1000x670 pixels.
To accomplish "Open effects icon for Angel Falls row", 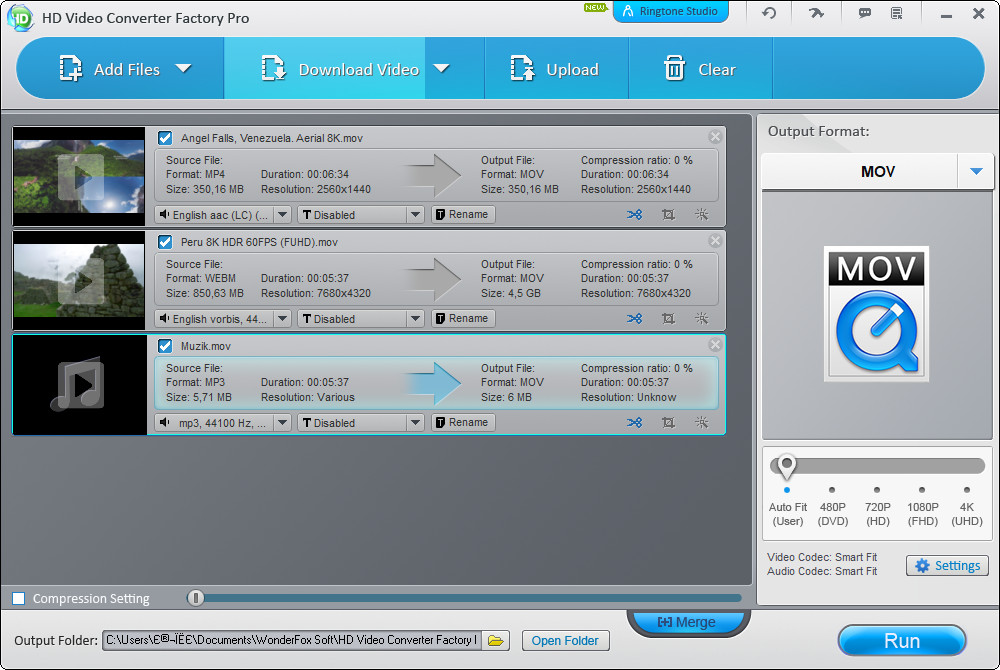I will [x=702, y=215].
